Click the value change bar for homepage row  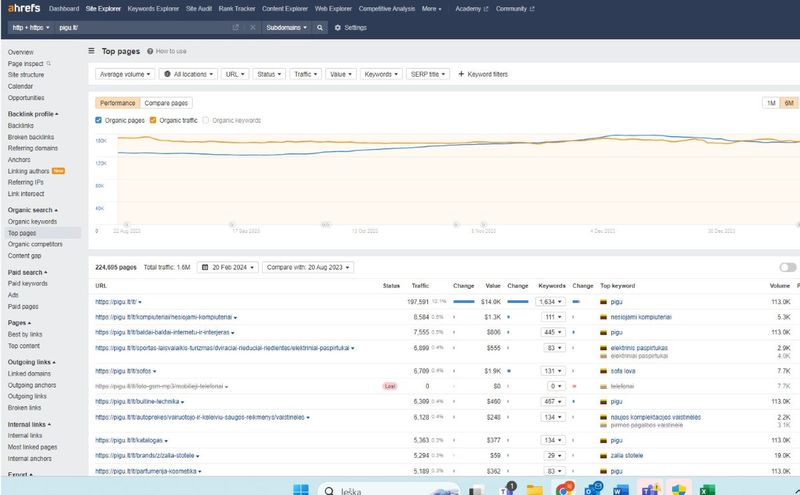pos(518,302)
